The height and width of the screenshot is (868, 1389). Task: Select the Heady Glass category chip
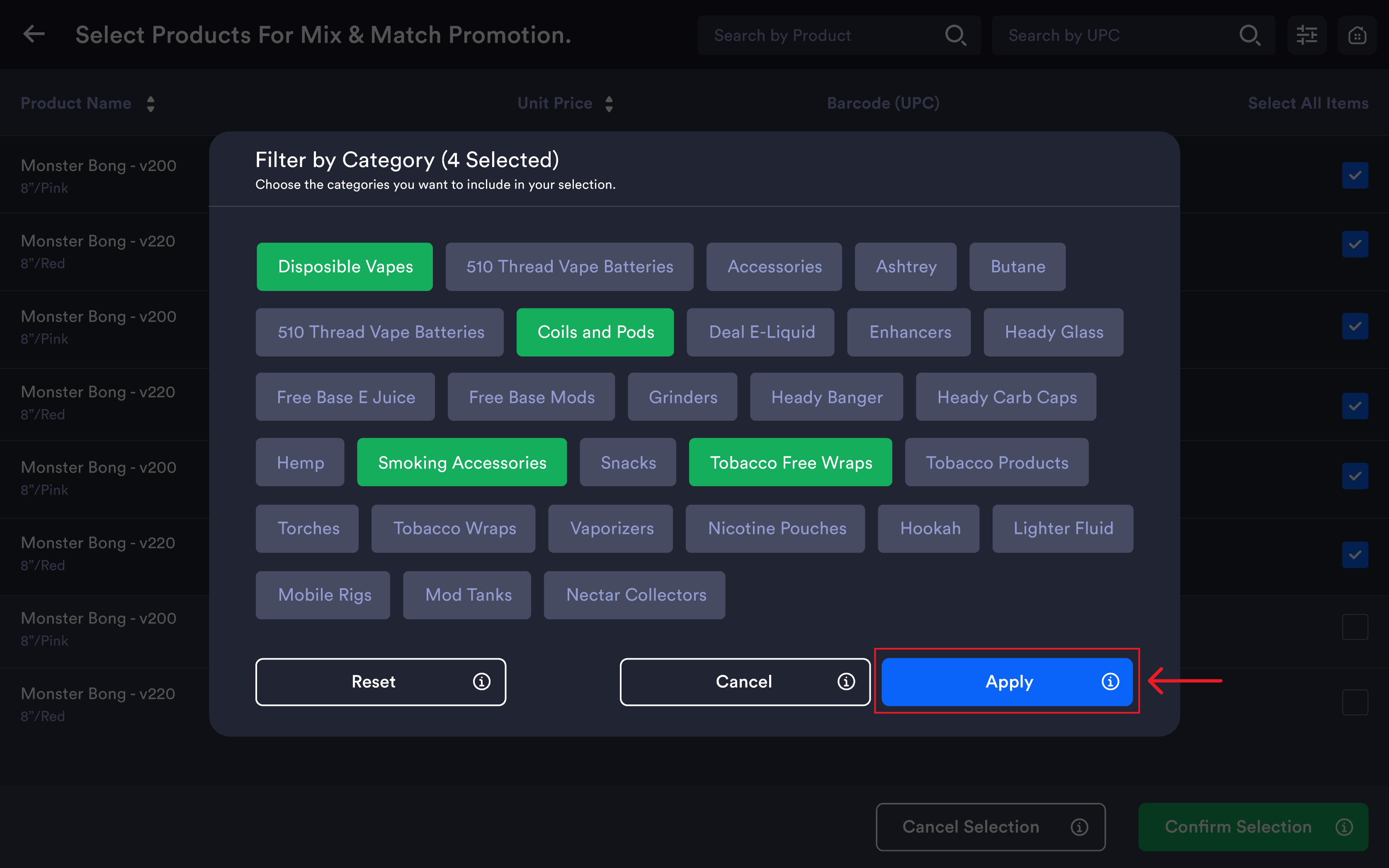(1053, 332)
